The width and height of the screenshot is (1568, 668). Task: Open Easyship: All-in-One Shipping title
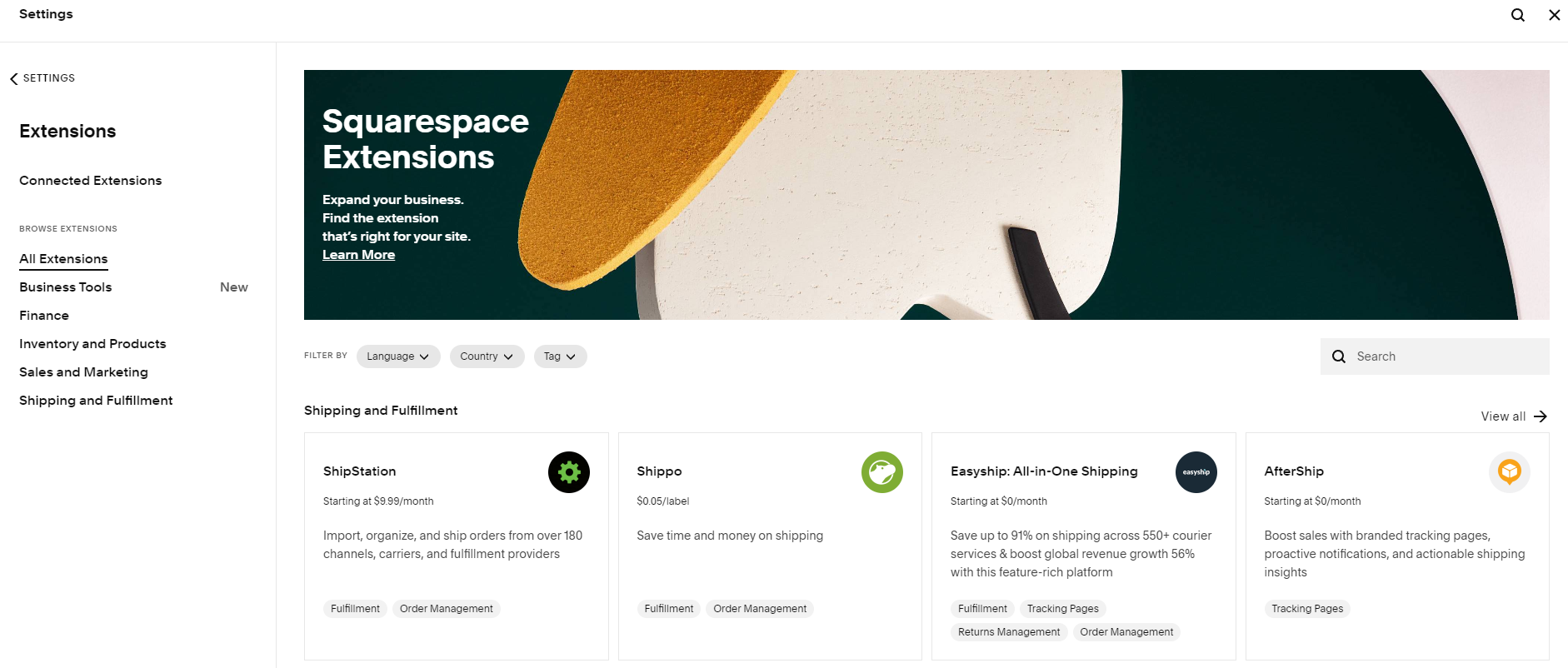[1044, 471]
